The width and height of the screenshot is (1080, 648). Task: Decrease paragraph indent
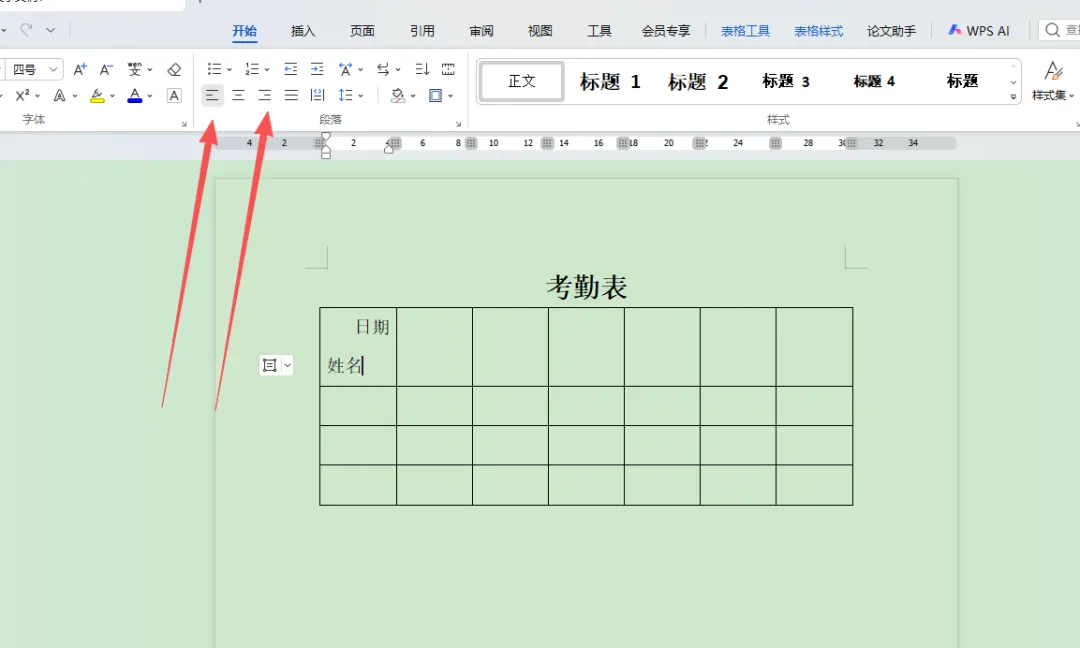(291, 69)
